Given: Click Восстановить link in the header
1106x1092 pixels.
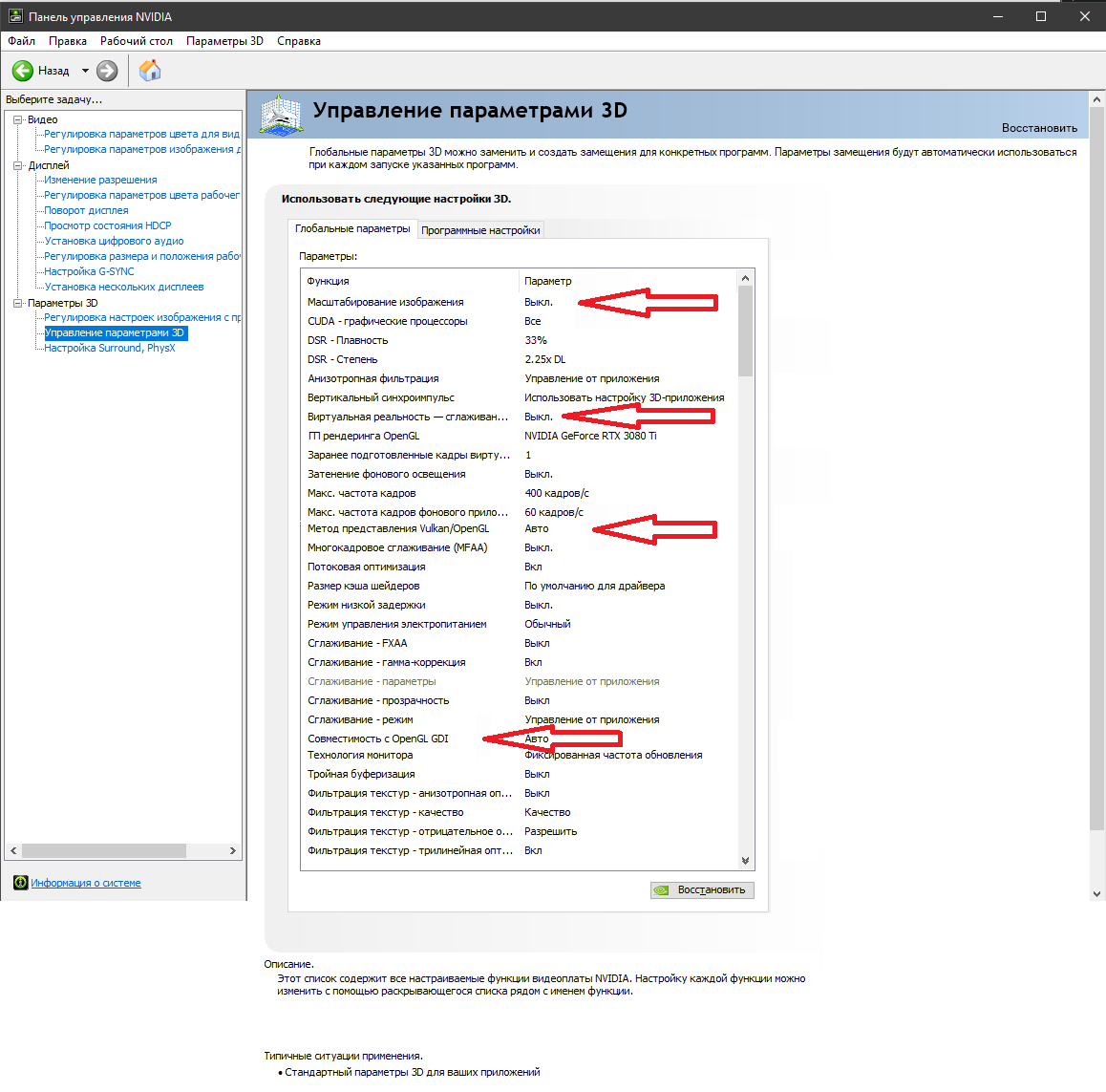Looking at the screenshot, I should [1038, 128].
